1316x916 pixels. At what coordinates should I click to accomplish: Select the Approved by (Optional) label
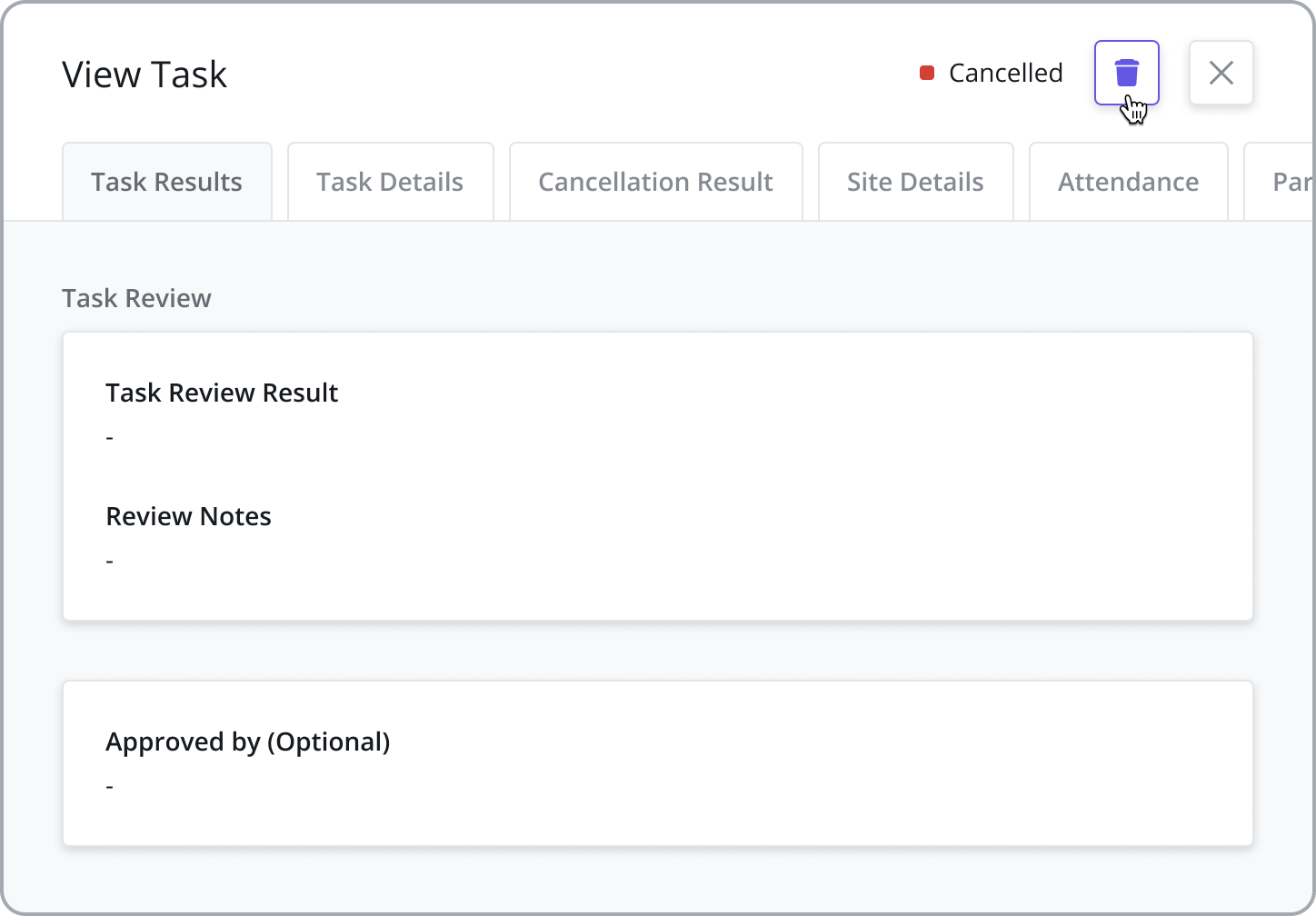[248, 742]
